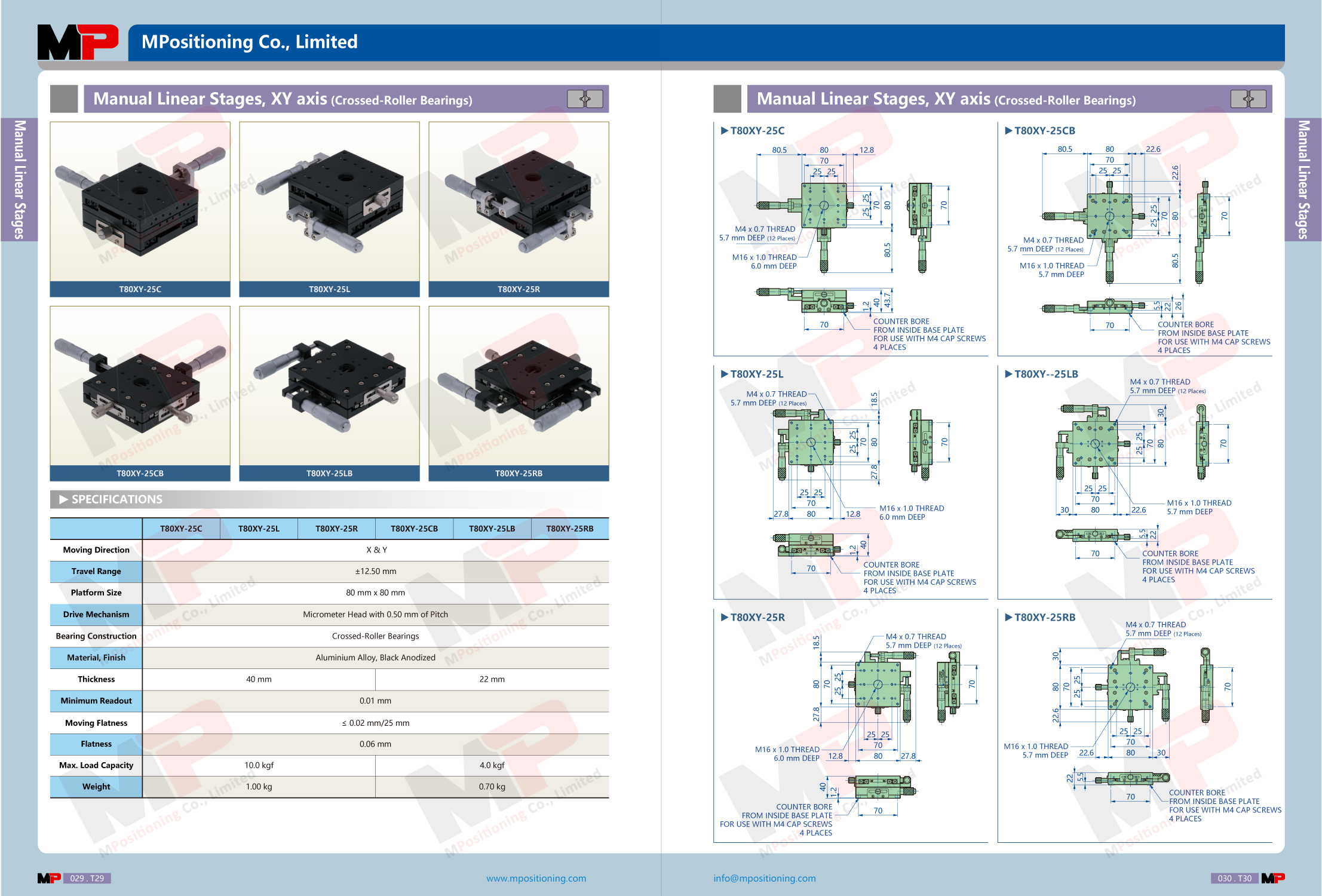
Task: Click info@mpositioning.com email link
Action: pos(764,878)
